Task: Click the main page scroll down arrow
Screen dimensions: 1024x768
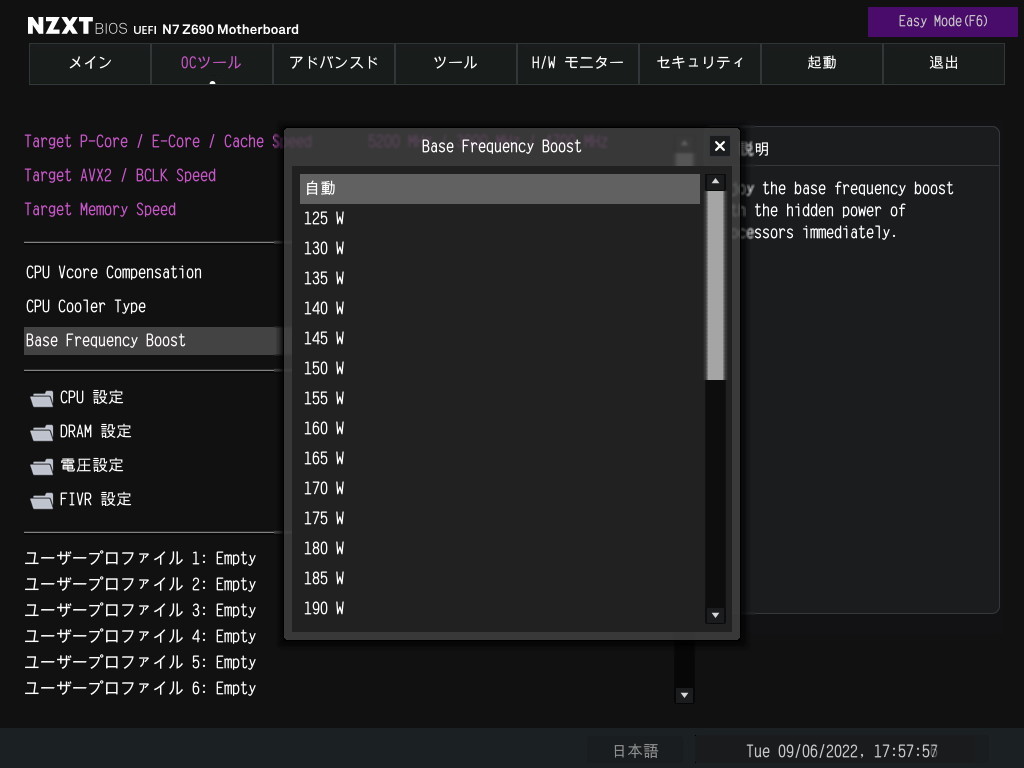Action: click(684, 695)
